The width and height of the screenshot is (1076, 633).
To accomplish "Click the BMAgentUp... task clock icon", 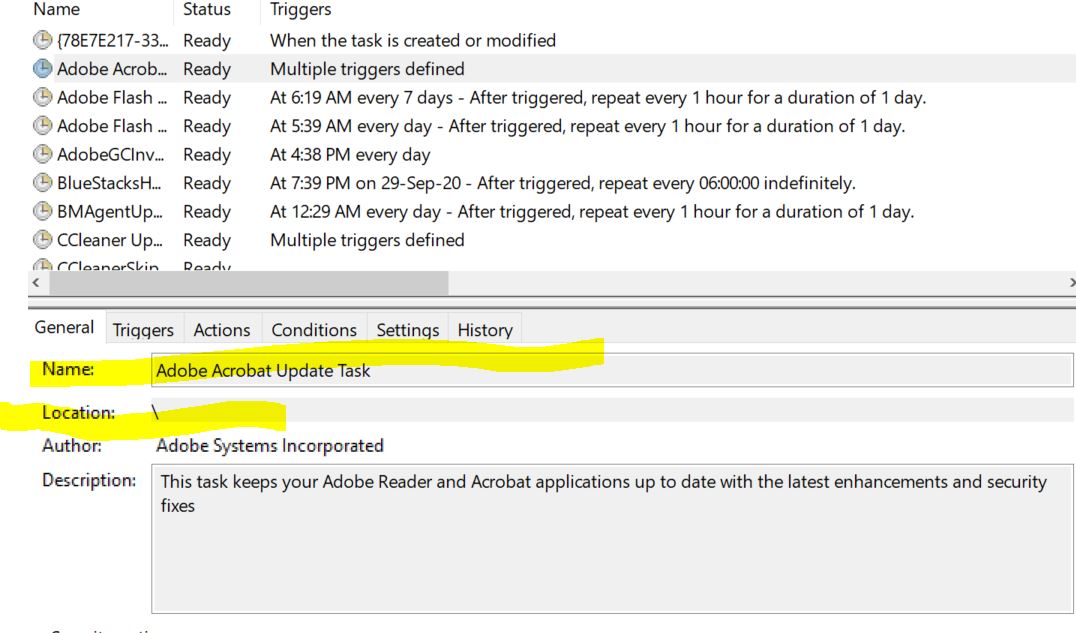I will (43, 211).
